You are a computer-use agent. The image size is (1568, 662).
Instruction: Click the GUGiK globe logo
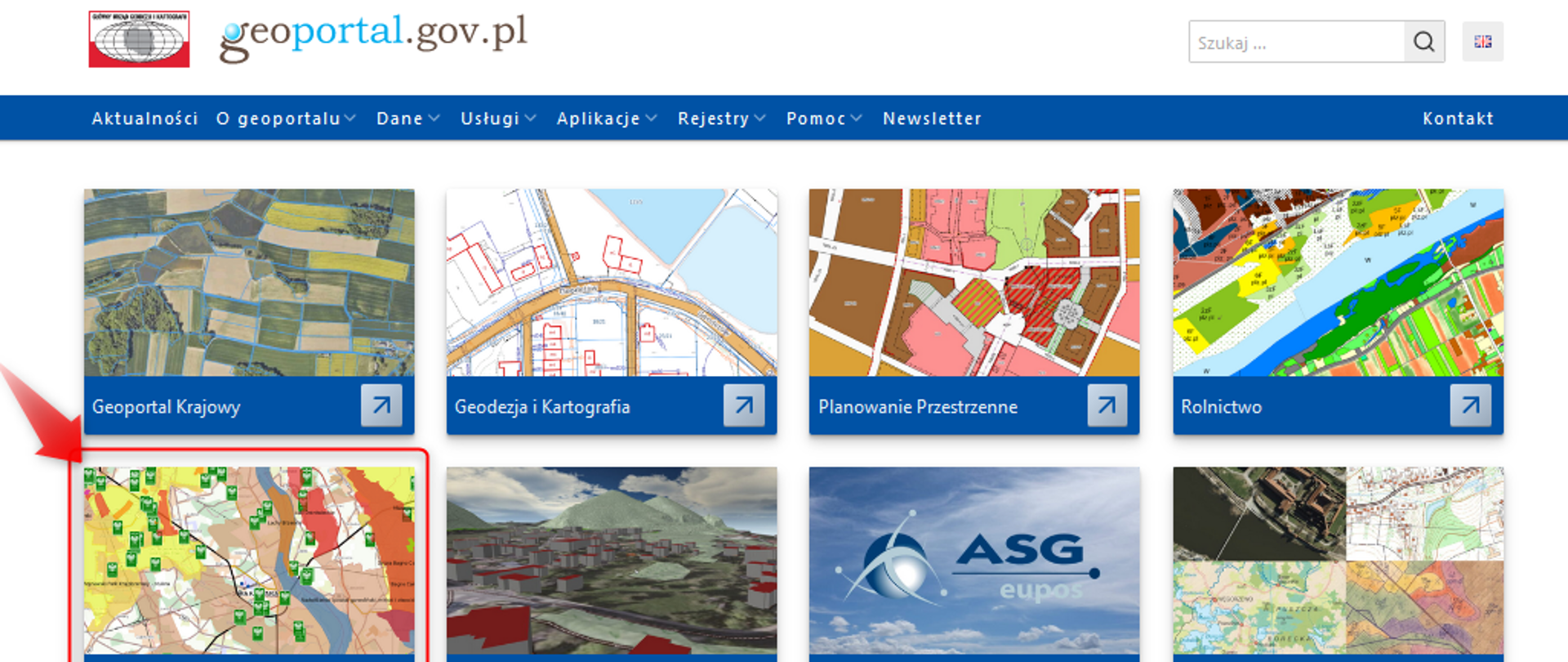point(139,39)
